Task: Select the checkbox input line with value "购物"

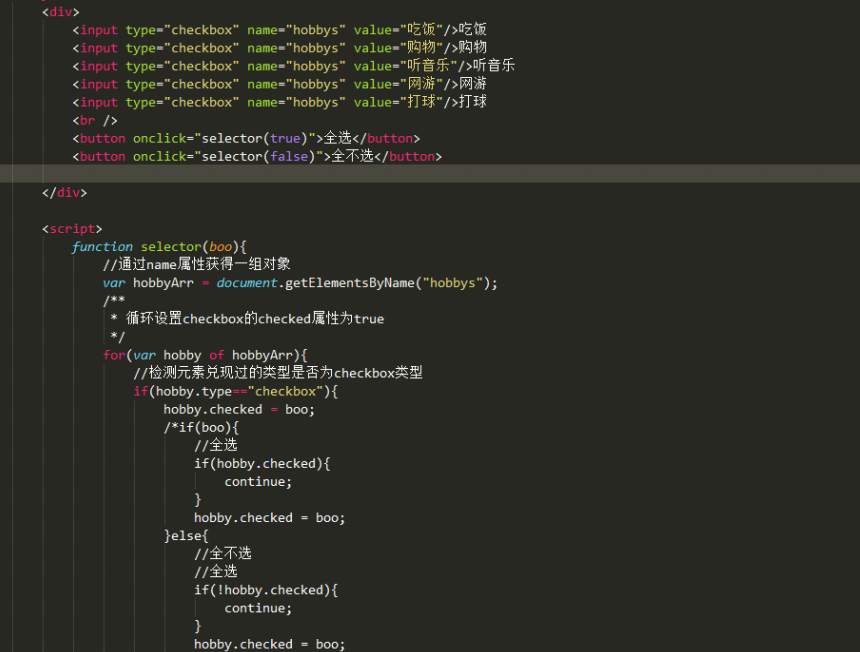Action: coord(280,48)
